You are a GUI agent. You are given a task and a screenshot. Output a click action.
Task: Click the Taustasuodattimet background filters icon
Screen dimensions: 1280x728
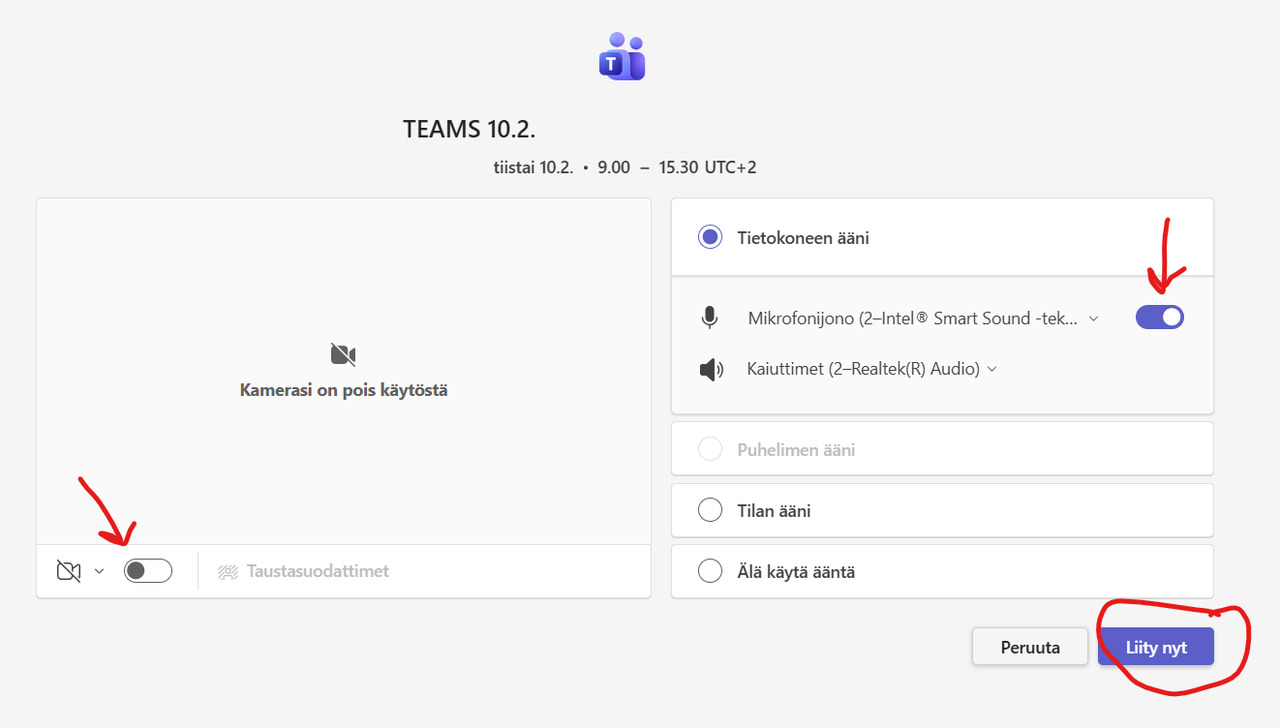pyautogui.click(x=228, y=572)
